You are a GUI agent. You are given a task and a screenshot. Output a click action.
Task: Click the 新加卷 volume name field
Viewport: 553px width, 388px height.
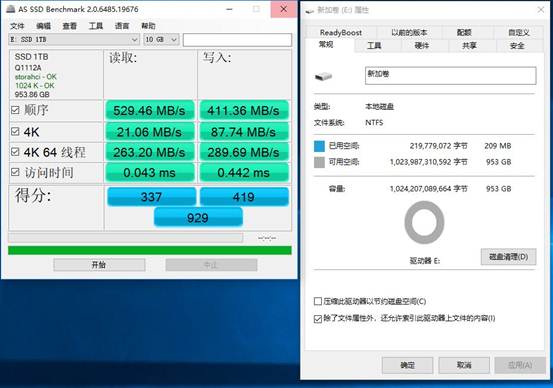(x=450, y=75)
